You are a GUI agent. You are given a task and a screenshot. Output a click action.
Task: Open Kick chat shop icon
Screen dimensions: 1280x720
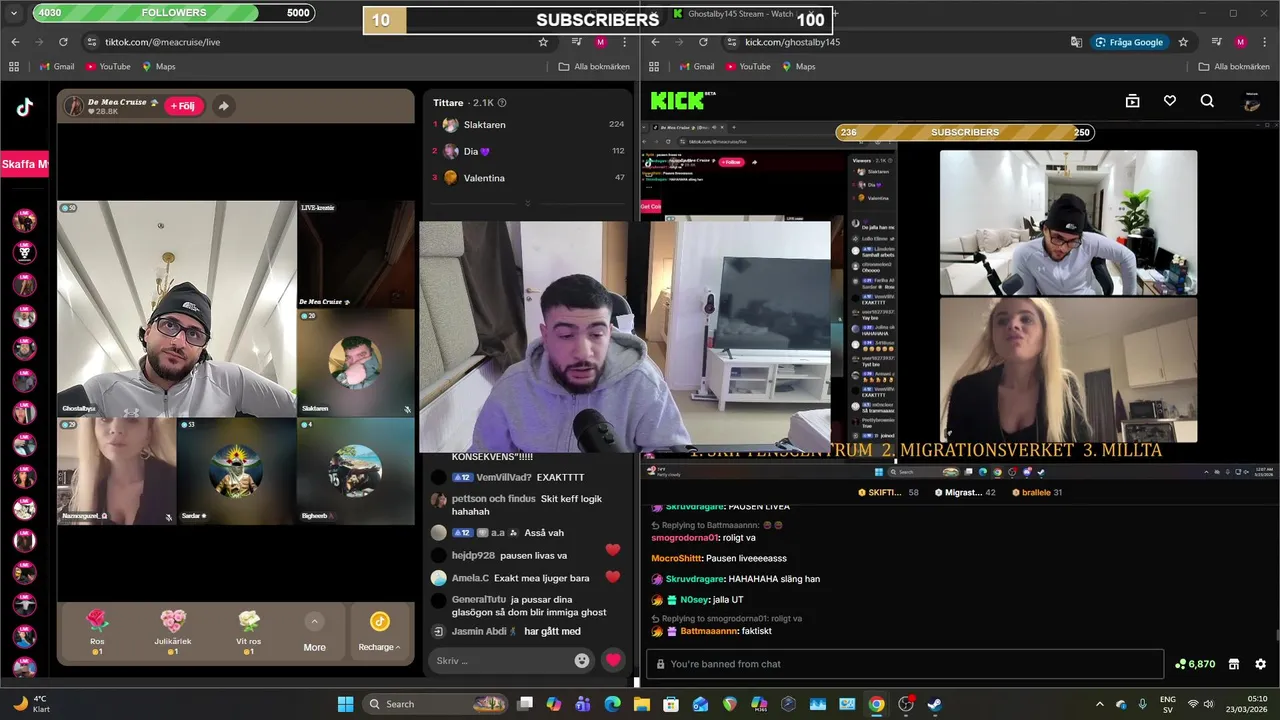point(1234,664)
